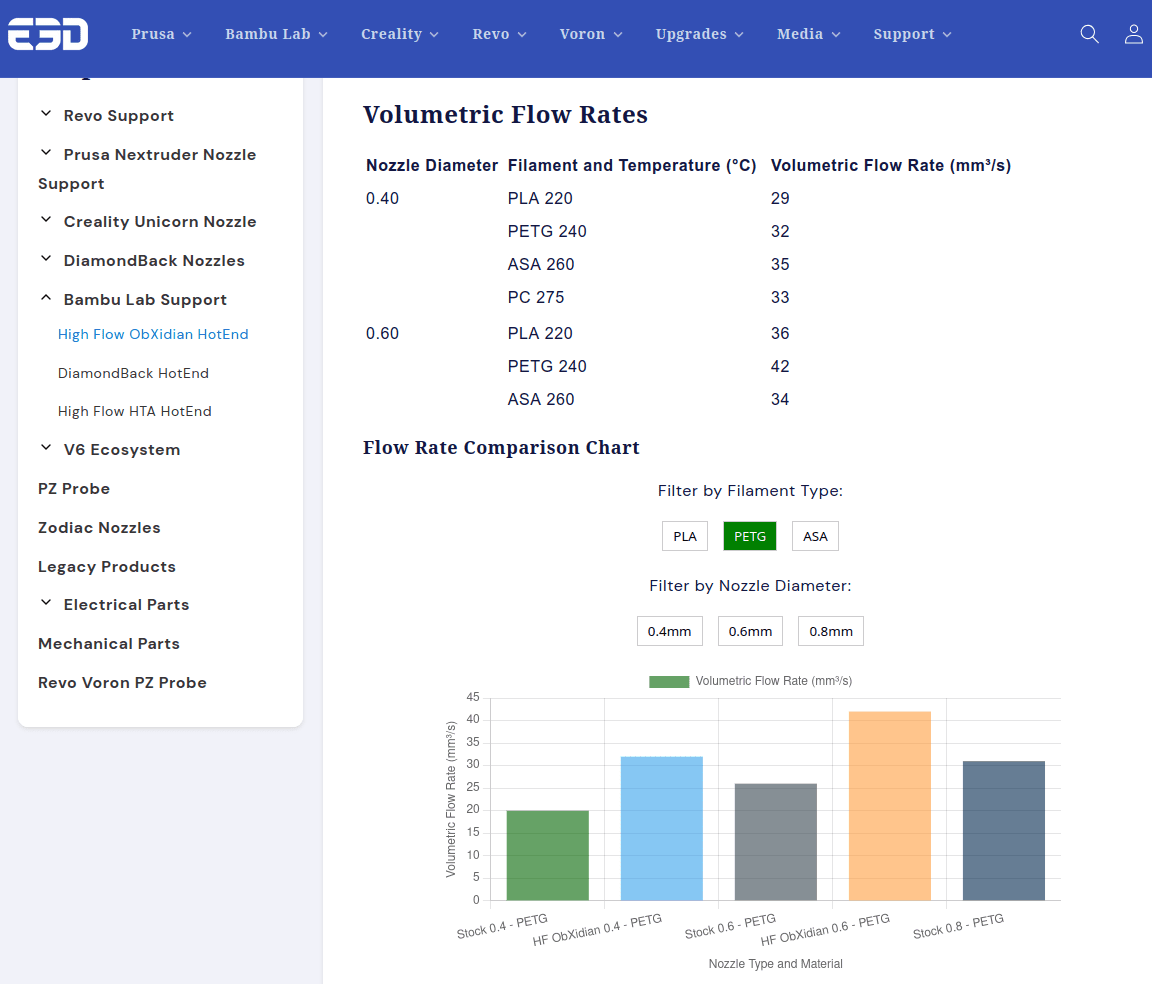Screen dimensions: 1152x984
Task: Open the user account icon
Action: (x=1134, y=34)
